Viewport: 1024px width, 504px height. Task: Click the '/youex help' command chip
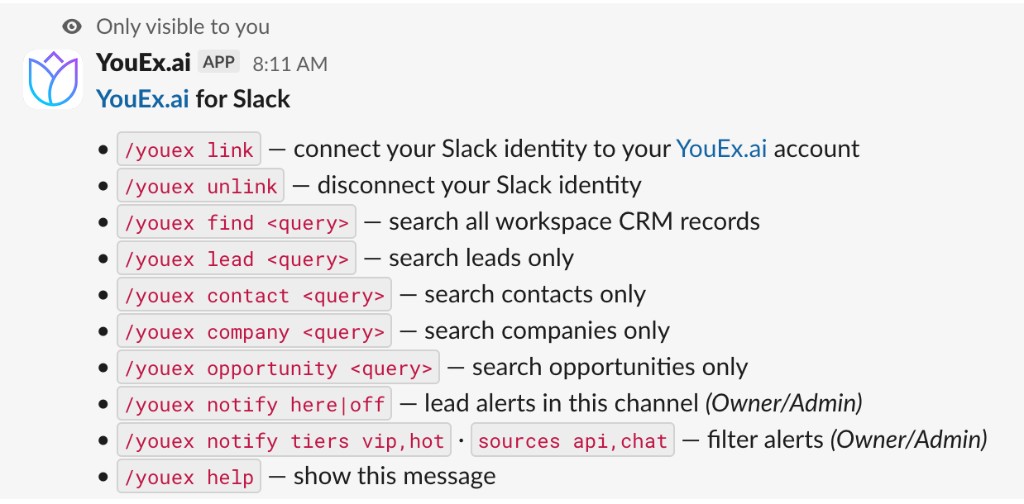[189, 477]
